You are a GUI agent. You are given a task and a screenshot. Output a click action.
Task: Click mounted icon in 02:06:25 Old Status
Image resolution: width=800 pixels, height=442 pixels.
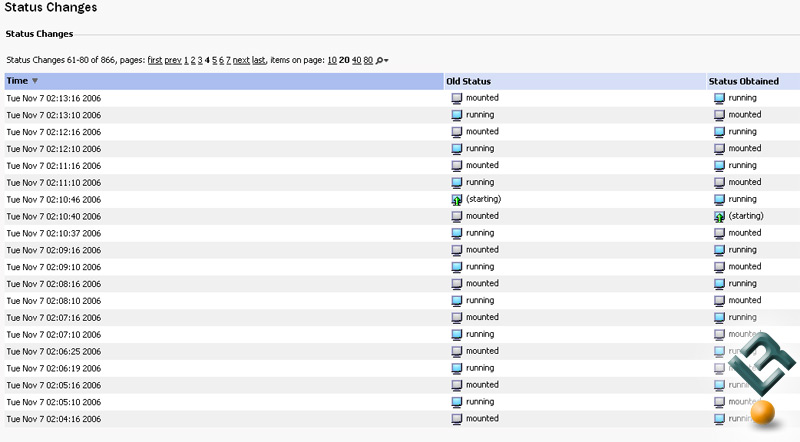(x=457, y=351)
